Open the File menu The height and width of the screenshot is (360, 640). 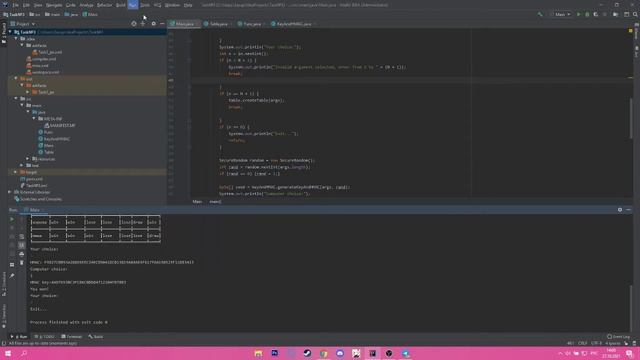point(16,5)
